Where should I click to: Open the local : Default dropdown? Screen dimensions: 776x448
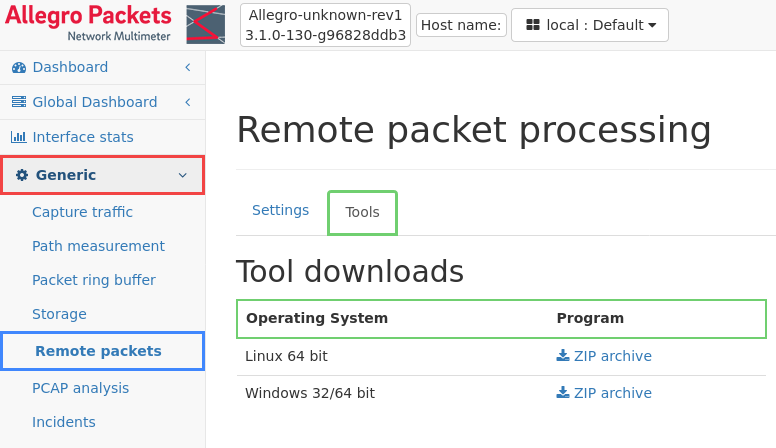tap(589, 25)
